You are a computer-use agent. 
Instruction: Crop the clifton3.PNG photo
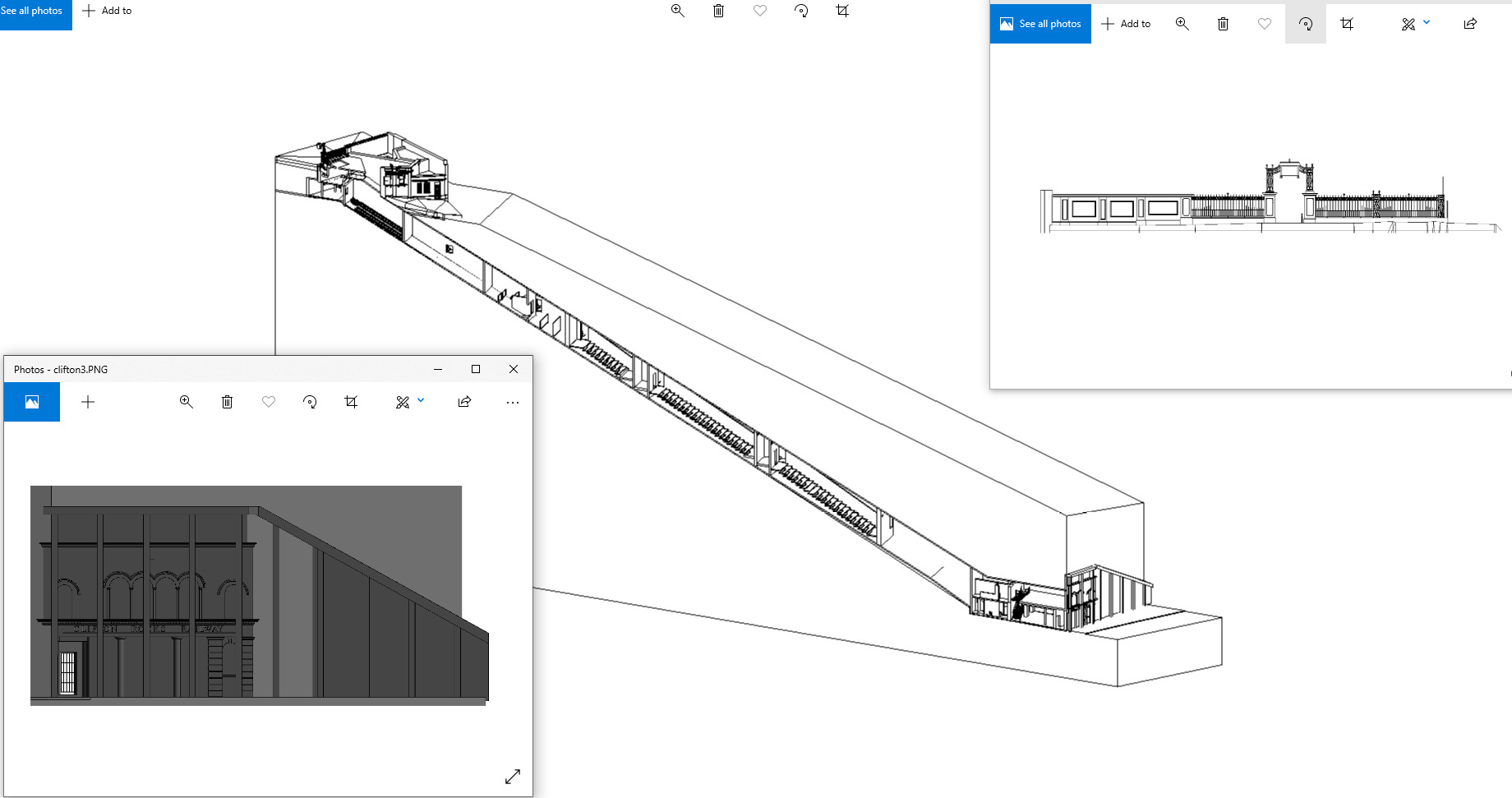tap(351, 402)
